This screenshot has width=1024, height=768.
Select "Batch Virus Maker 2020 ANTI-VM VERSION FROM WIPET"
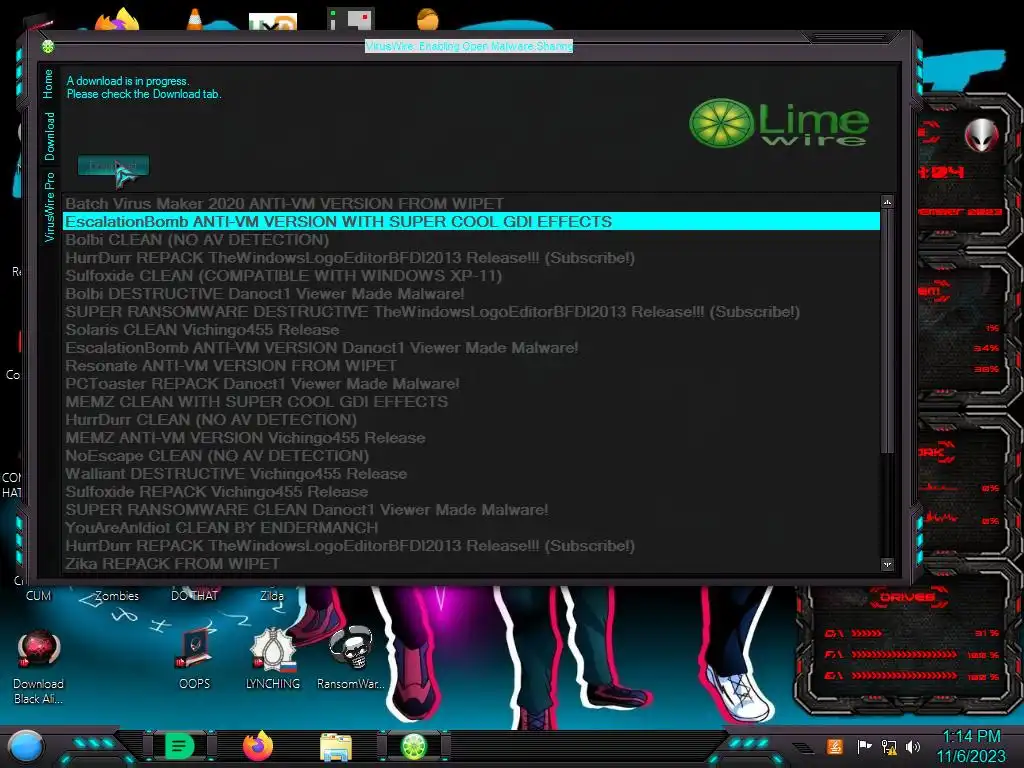tap(471, 204)
